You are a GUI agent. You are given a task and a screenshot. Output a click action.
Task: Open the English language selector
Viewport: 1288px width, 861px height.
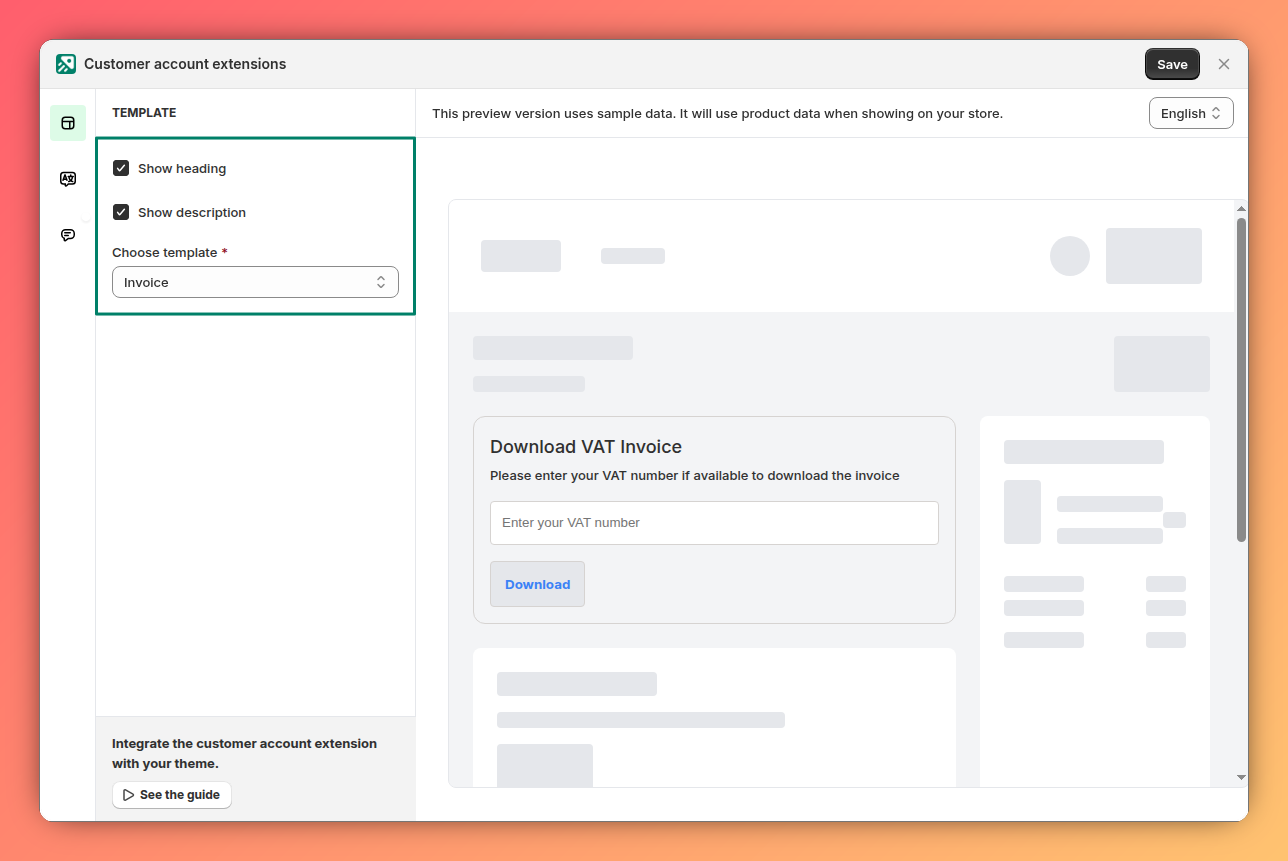point(1190,112)
